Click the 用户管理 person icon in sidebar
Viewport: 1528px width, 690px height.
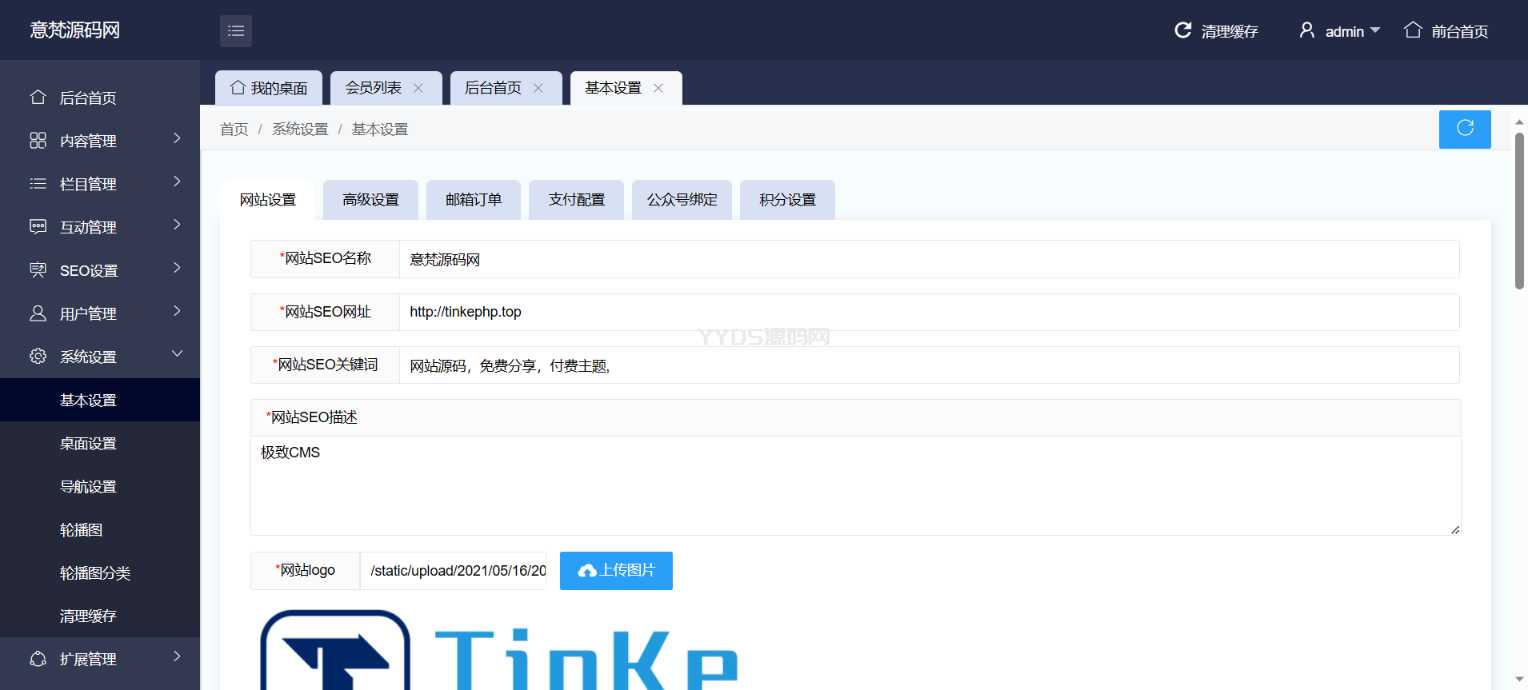[x=38, y=313]
